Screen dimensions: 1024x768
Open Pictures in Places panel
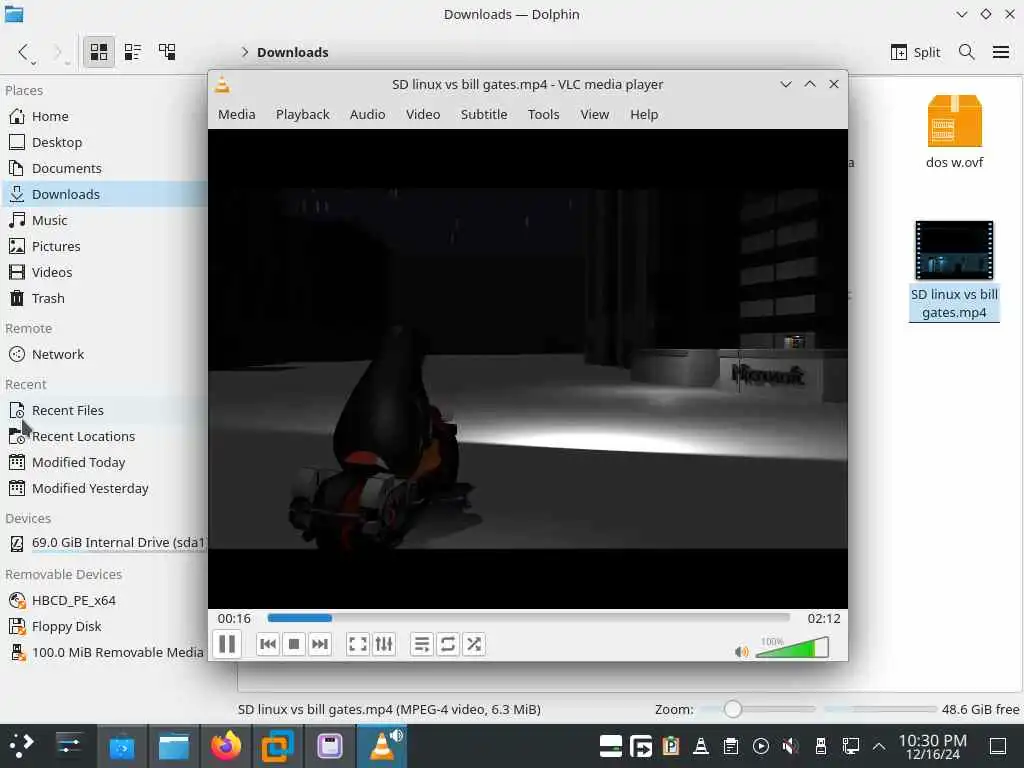tap(104, 247)
